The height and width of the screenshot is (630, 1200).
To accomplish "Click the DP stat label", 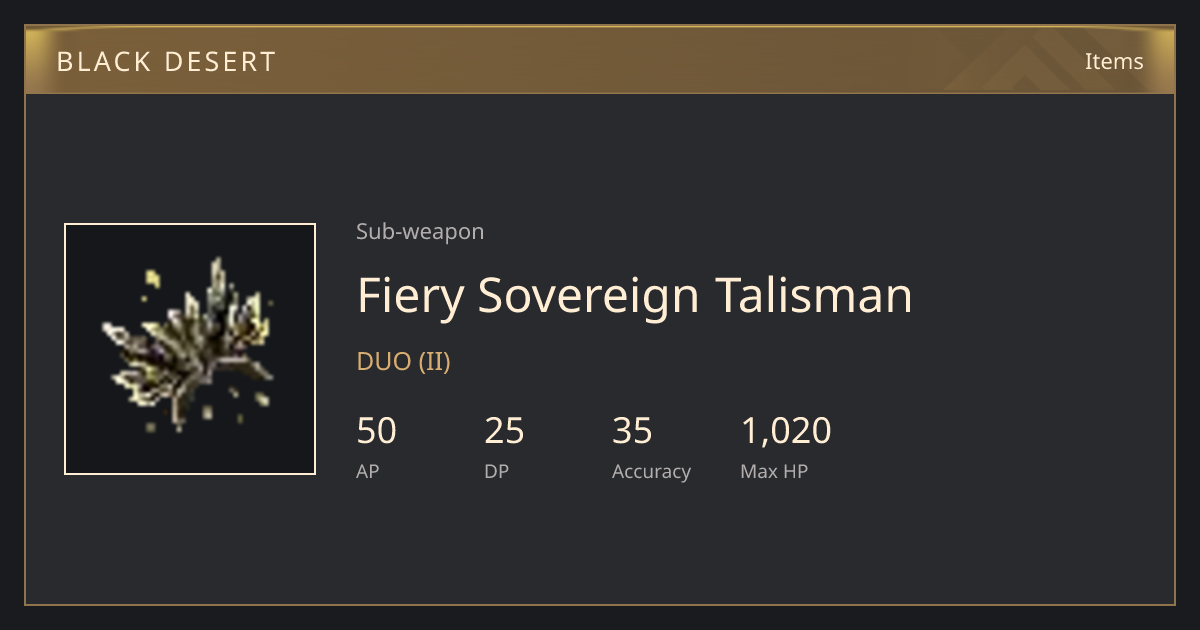I will (x=496, y=472).
